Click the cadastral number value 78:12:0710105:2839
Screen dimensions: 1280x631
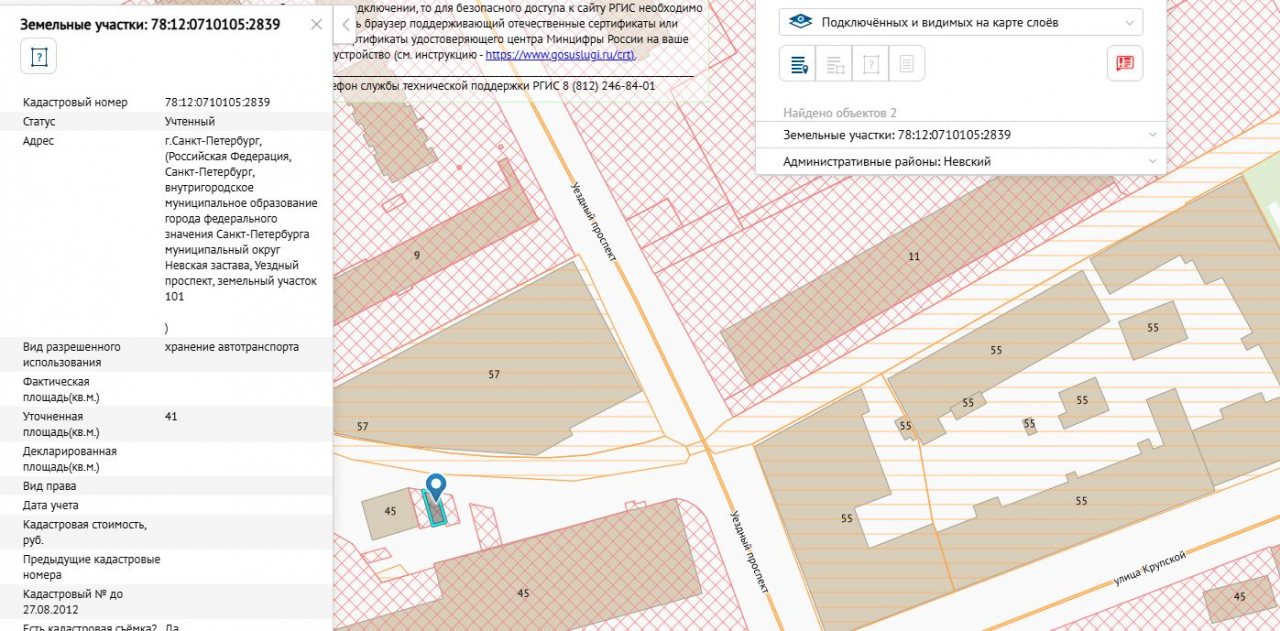217,102
